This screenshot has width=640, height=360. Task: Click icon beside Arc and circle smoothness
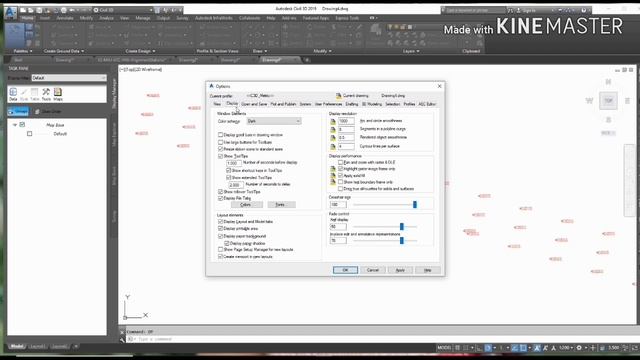click(x=333, y=121)
